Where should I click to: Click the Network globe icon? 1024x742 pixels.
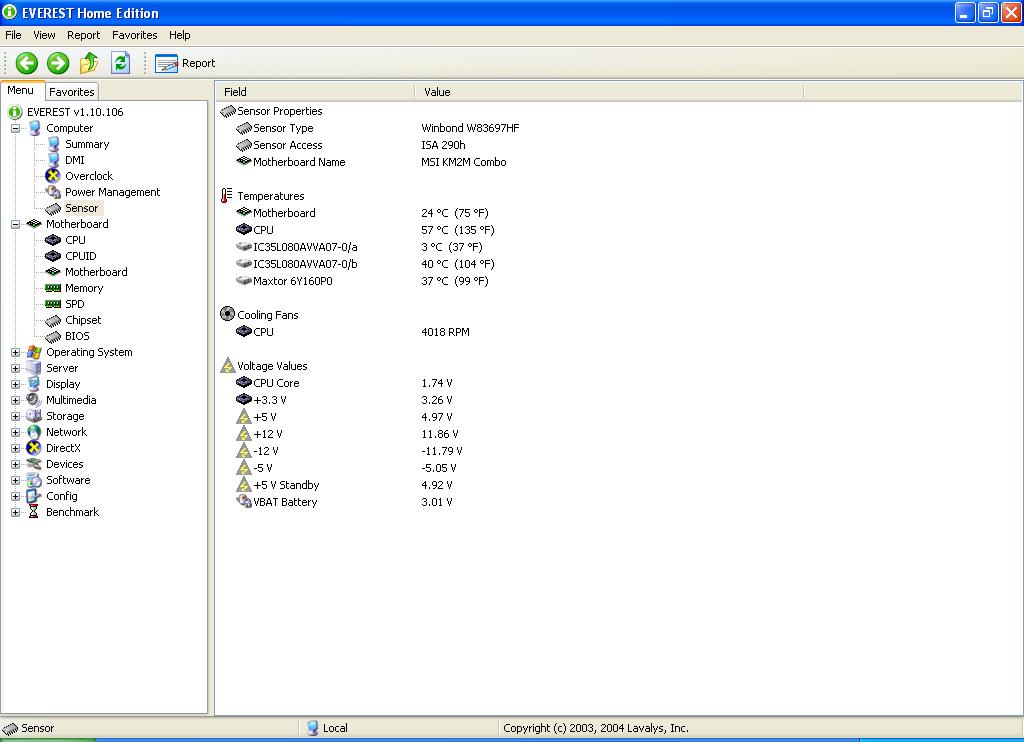[34, 432]
